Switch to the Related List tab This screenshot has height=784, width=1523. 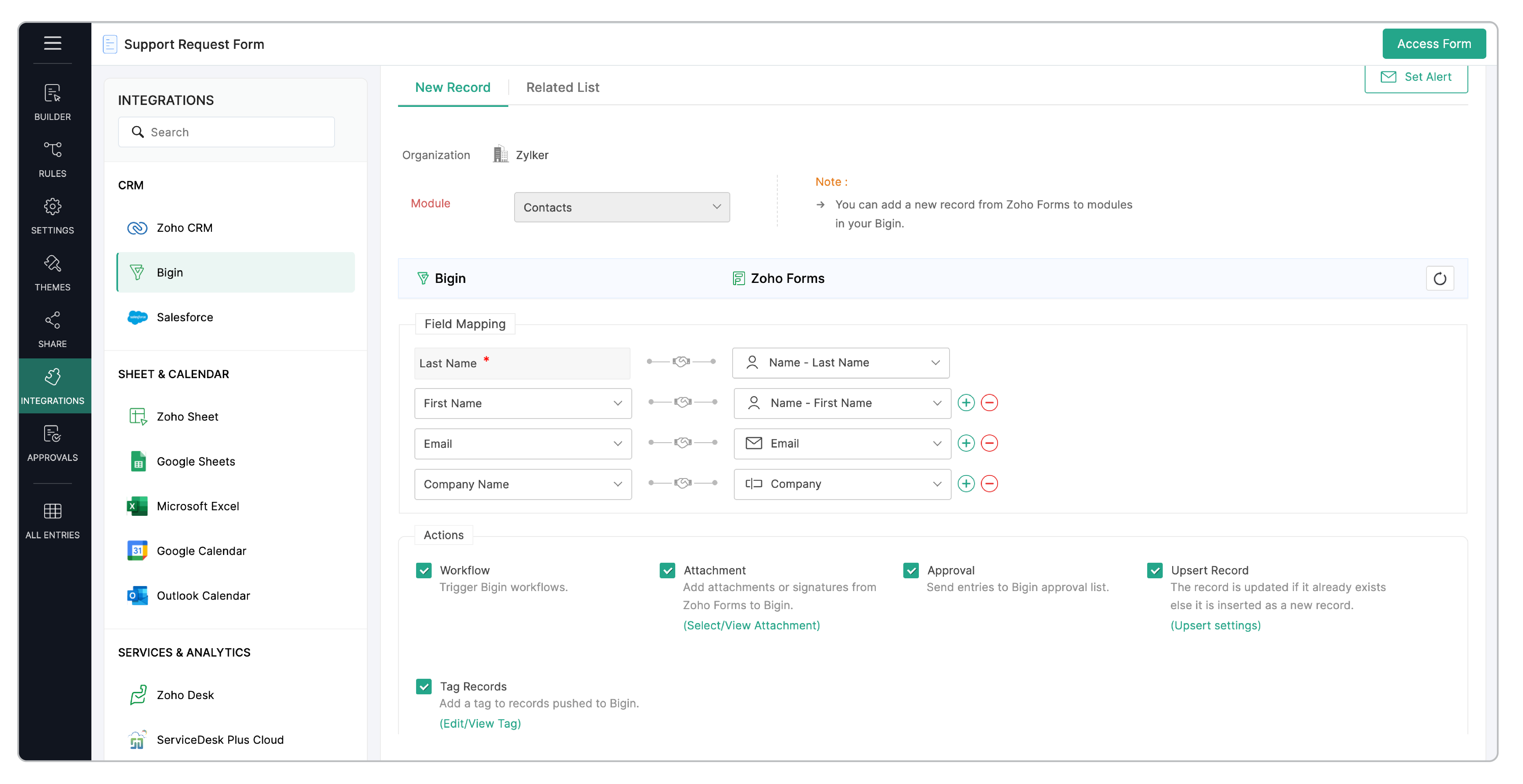[x=562, y=87]
